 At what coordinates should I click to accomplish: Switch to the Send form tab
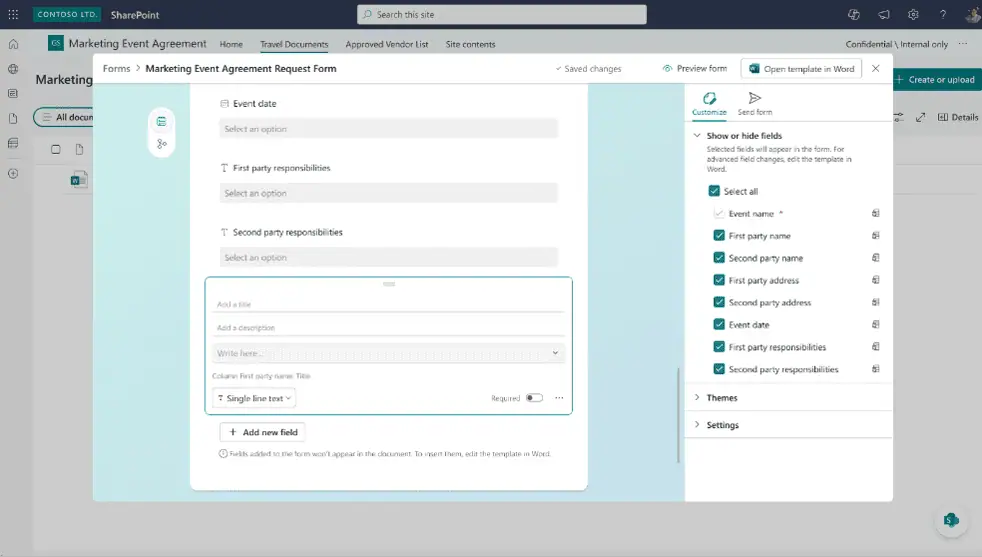point(755,104)
